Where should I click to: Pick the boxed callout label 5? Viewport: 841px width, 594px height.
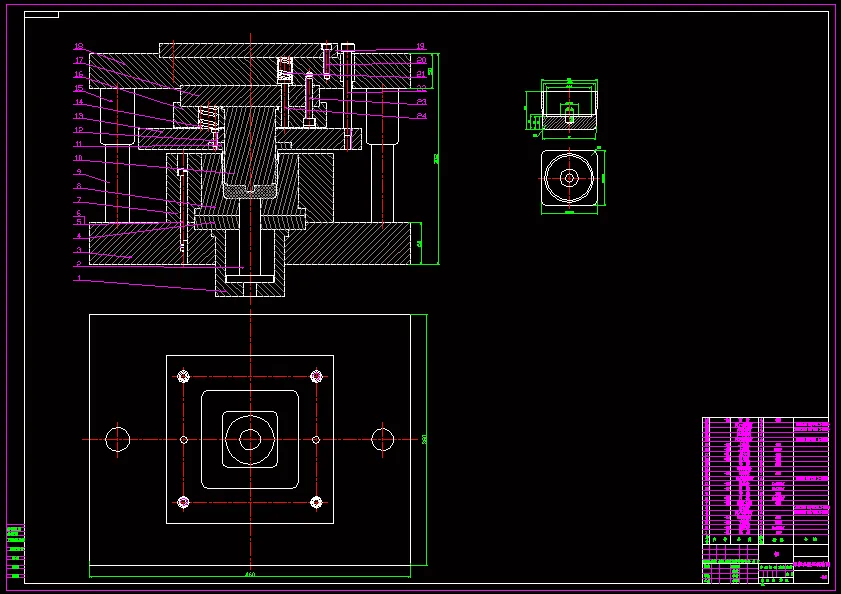tap(79, 221)
